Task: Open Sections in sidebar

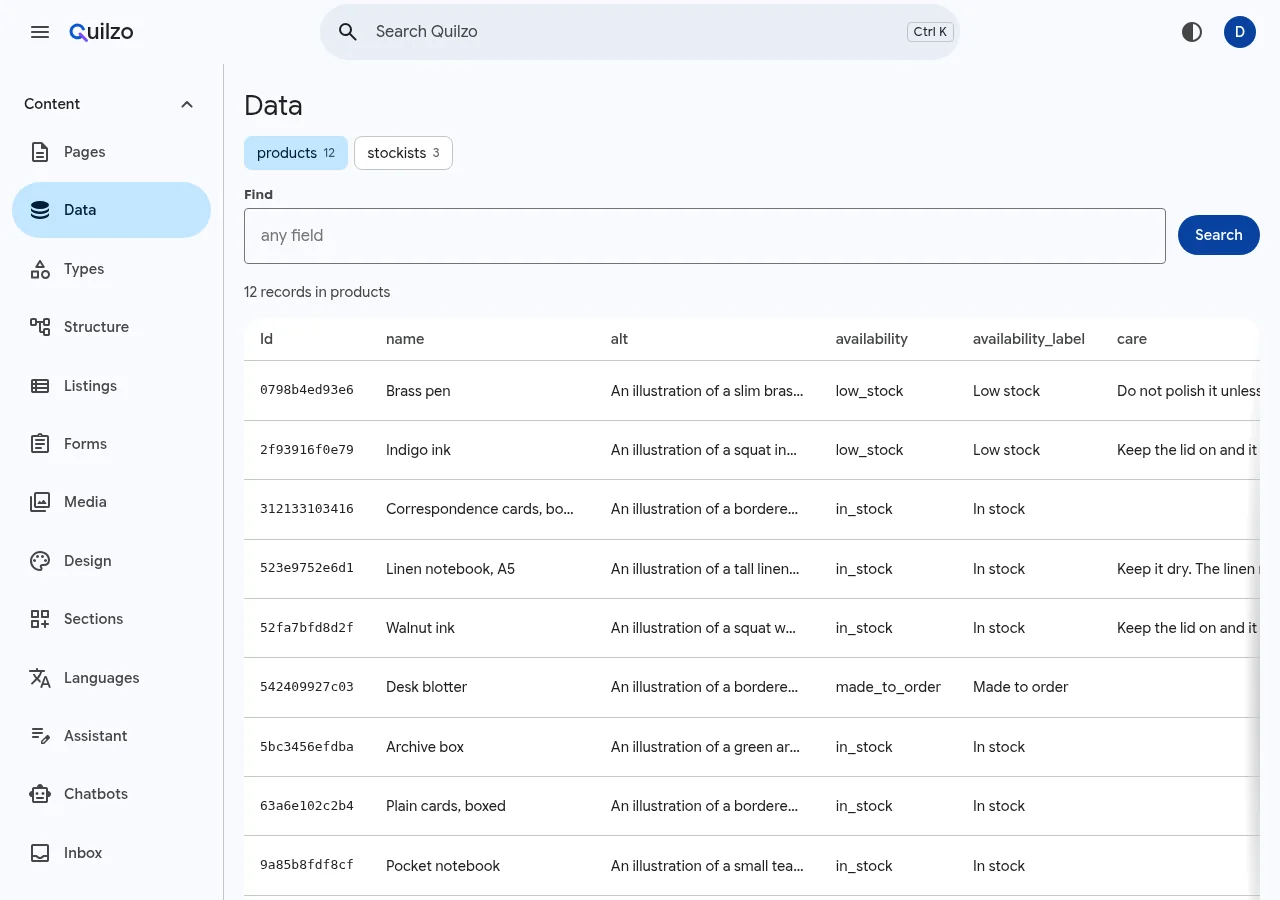Action: point(111,619)
